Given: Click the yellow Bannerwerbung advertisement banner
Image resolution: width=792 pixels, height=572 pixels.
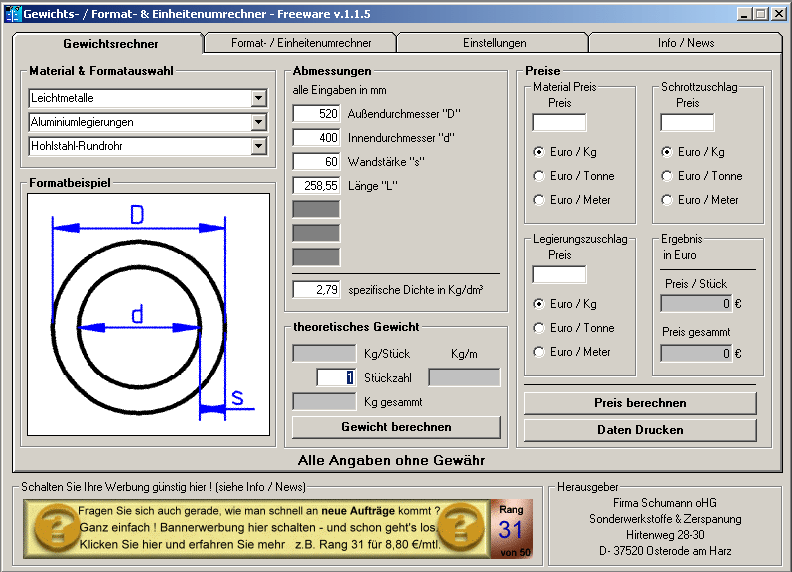Looking at the screenshot, I should click(x=257, y=529).
